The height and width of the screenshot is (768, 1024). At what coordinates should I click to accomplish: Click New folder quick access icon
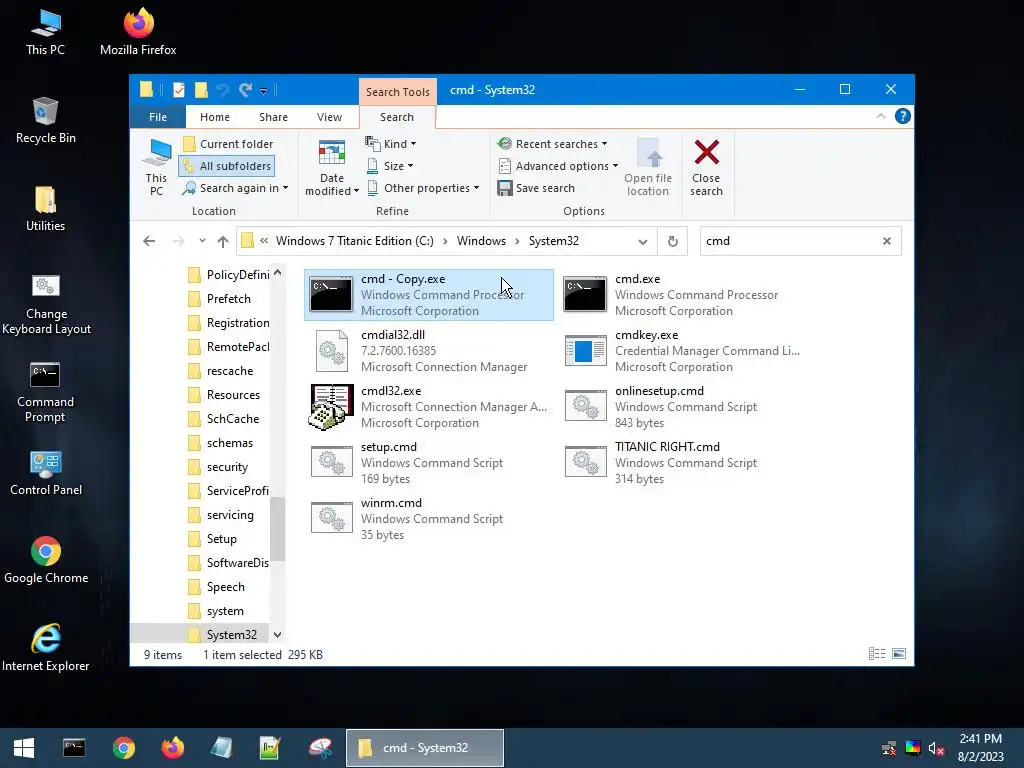coord(201,90)
